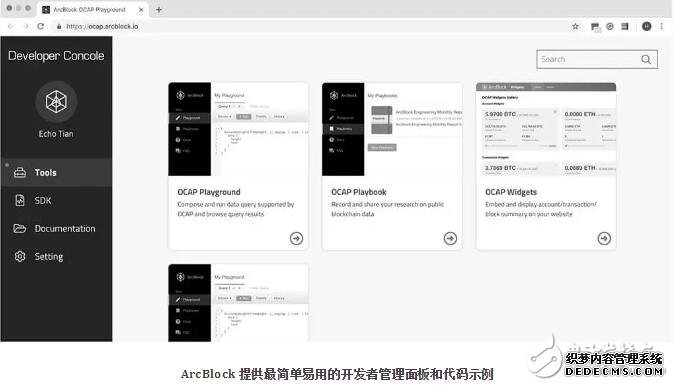Click the OCAP Widgets title
Viewport: 674px width, 386px height.
[511, 192]
